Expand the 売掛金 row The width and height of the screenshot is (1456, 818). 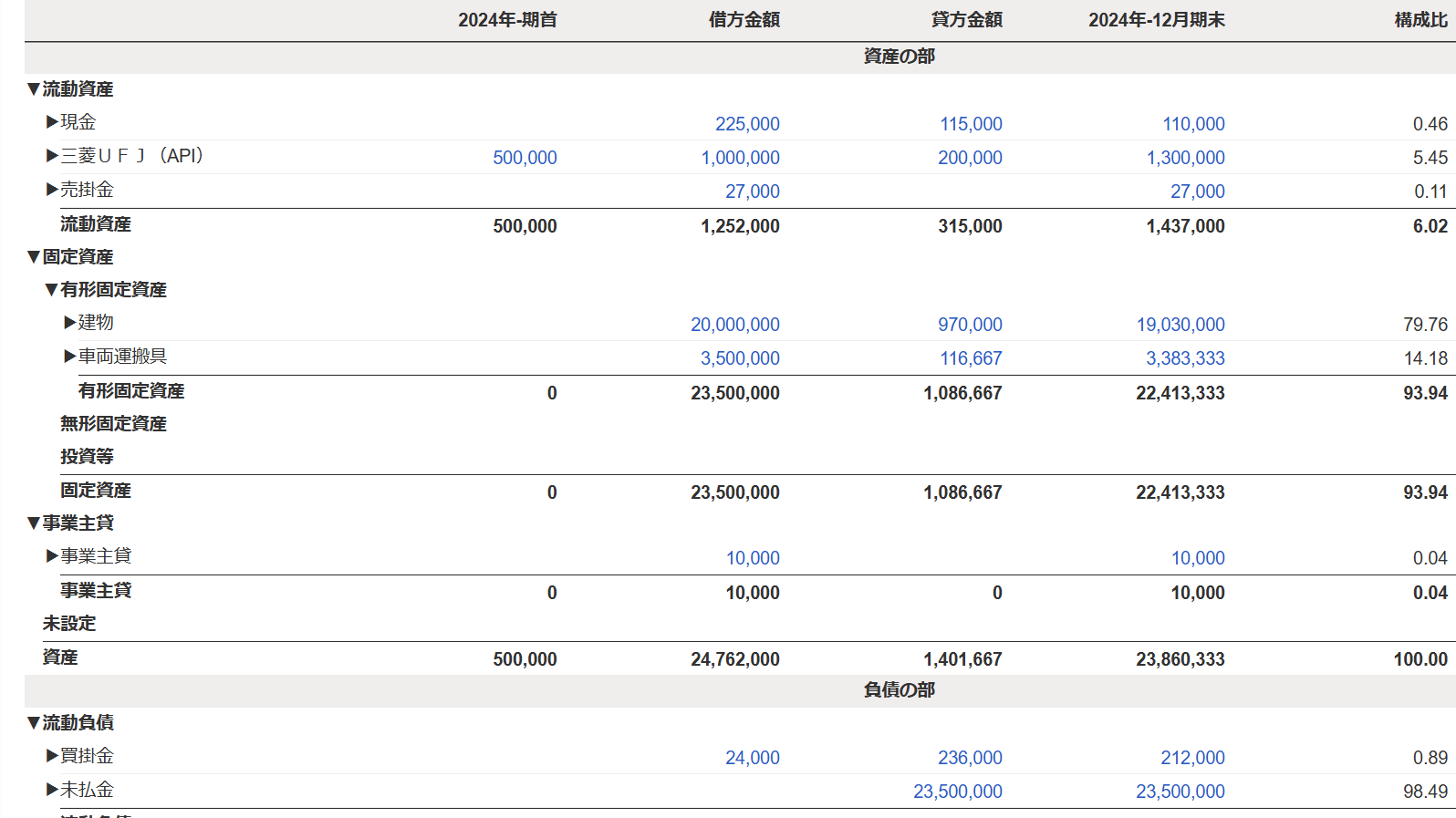[52, 190]
